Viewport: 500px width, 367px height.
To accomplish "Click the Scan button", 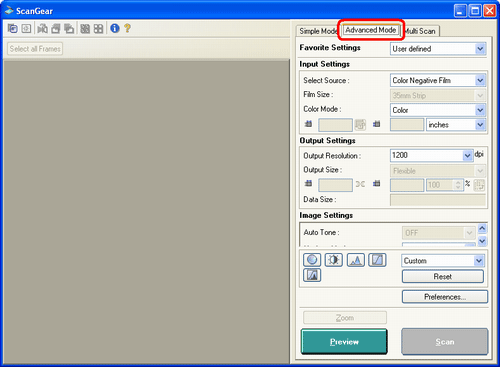I will tap(445, 342).
